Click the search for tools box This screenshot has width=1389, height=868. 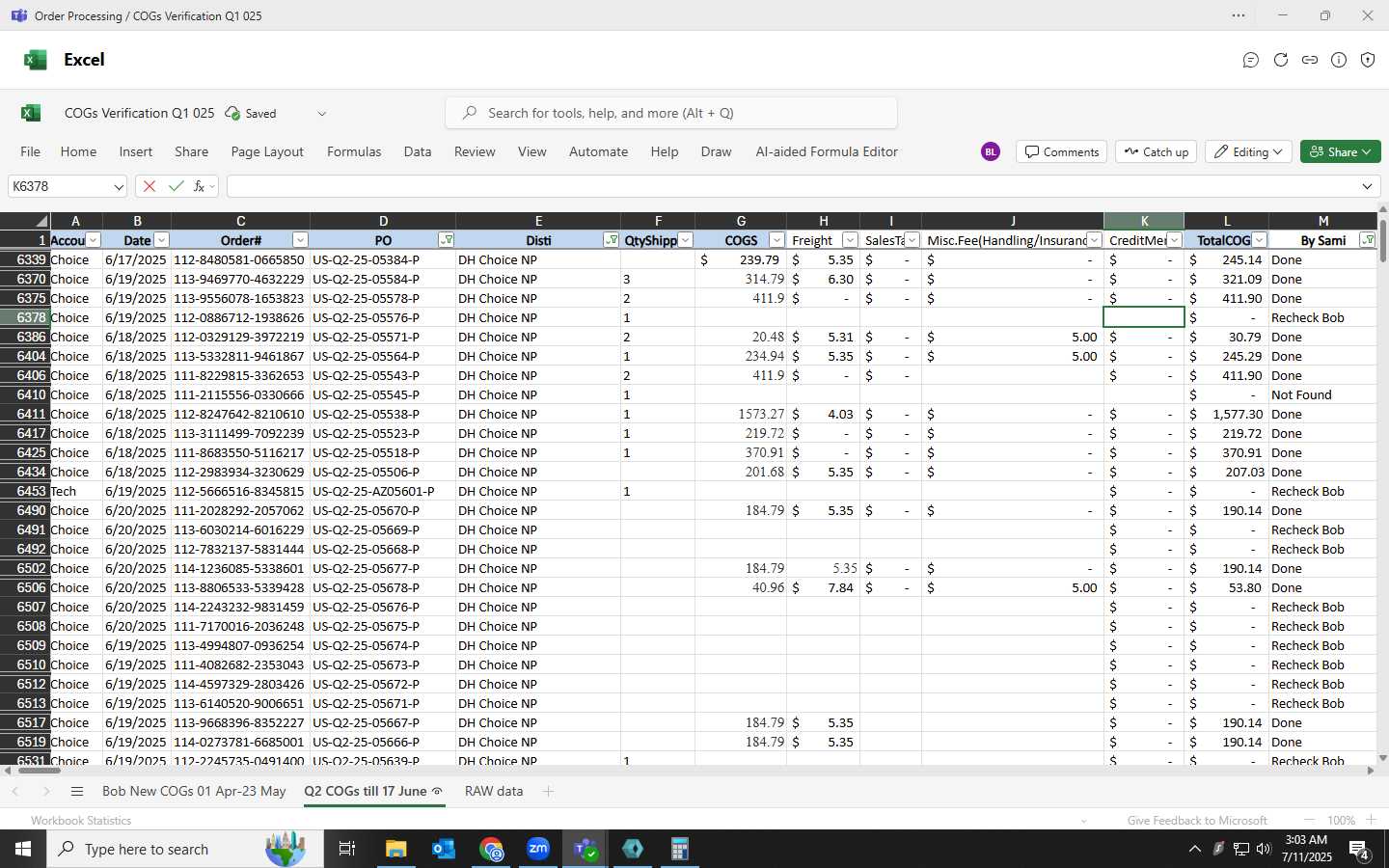(671, 113)
